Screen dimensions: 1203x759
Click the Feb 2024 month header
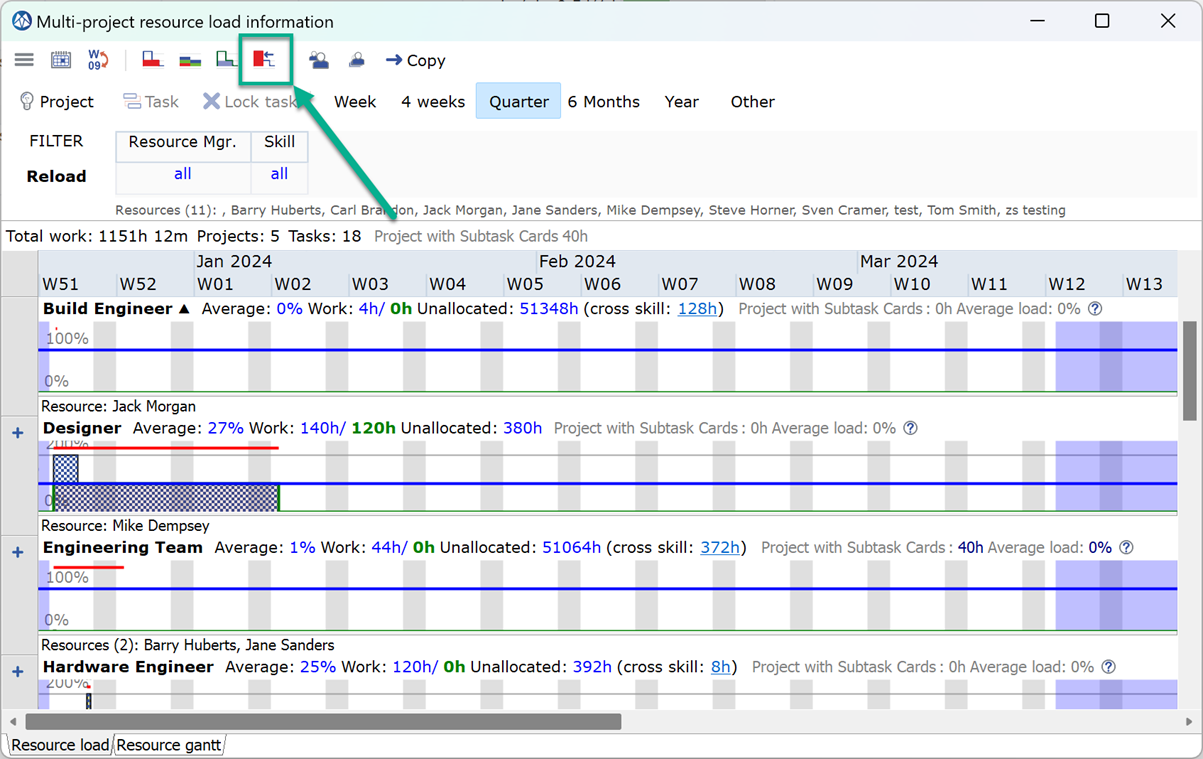click(577, 262)
